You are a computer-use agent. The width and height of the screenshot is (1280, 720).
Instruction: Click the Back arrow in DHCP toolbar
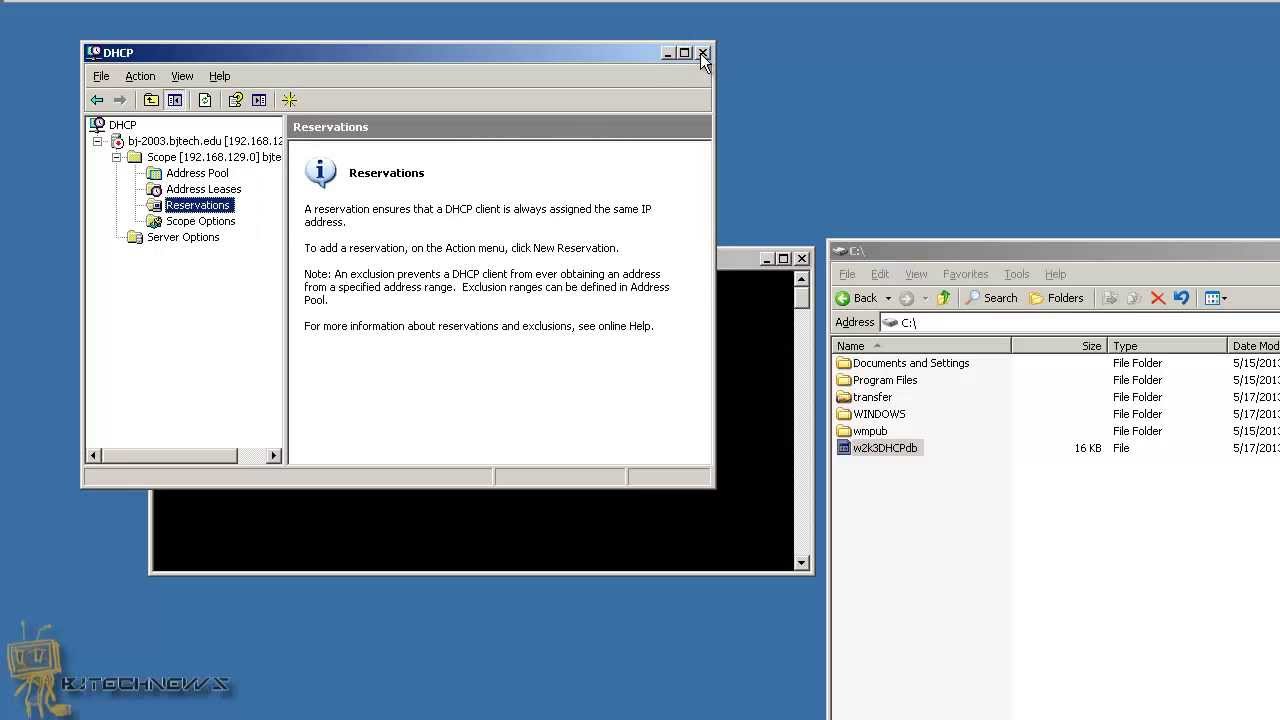tap(97, 100)
